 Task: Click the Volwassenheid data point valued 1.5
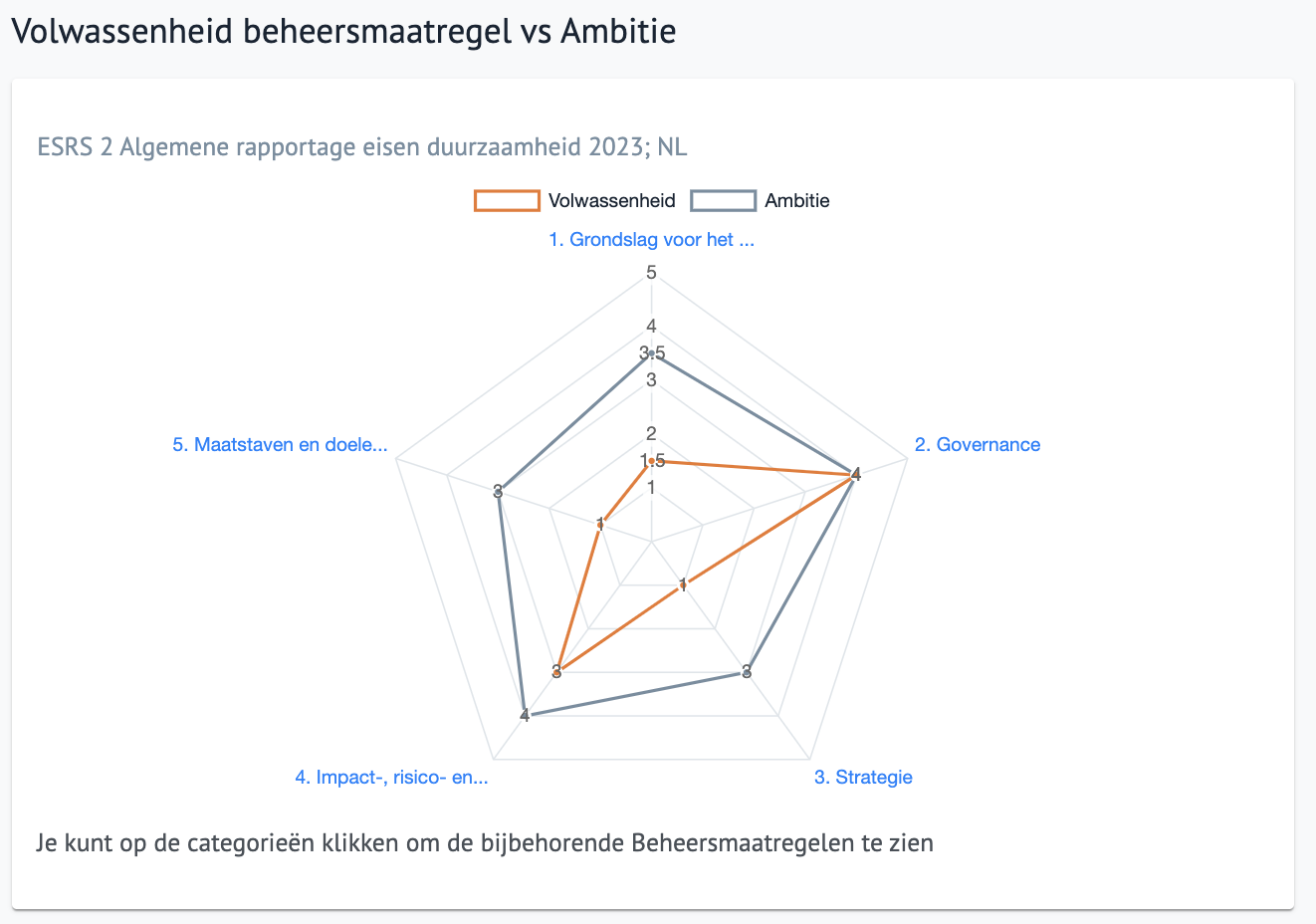pos(652,461)
